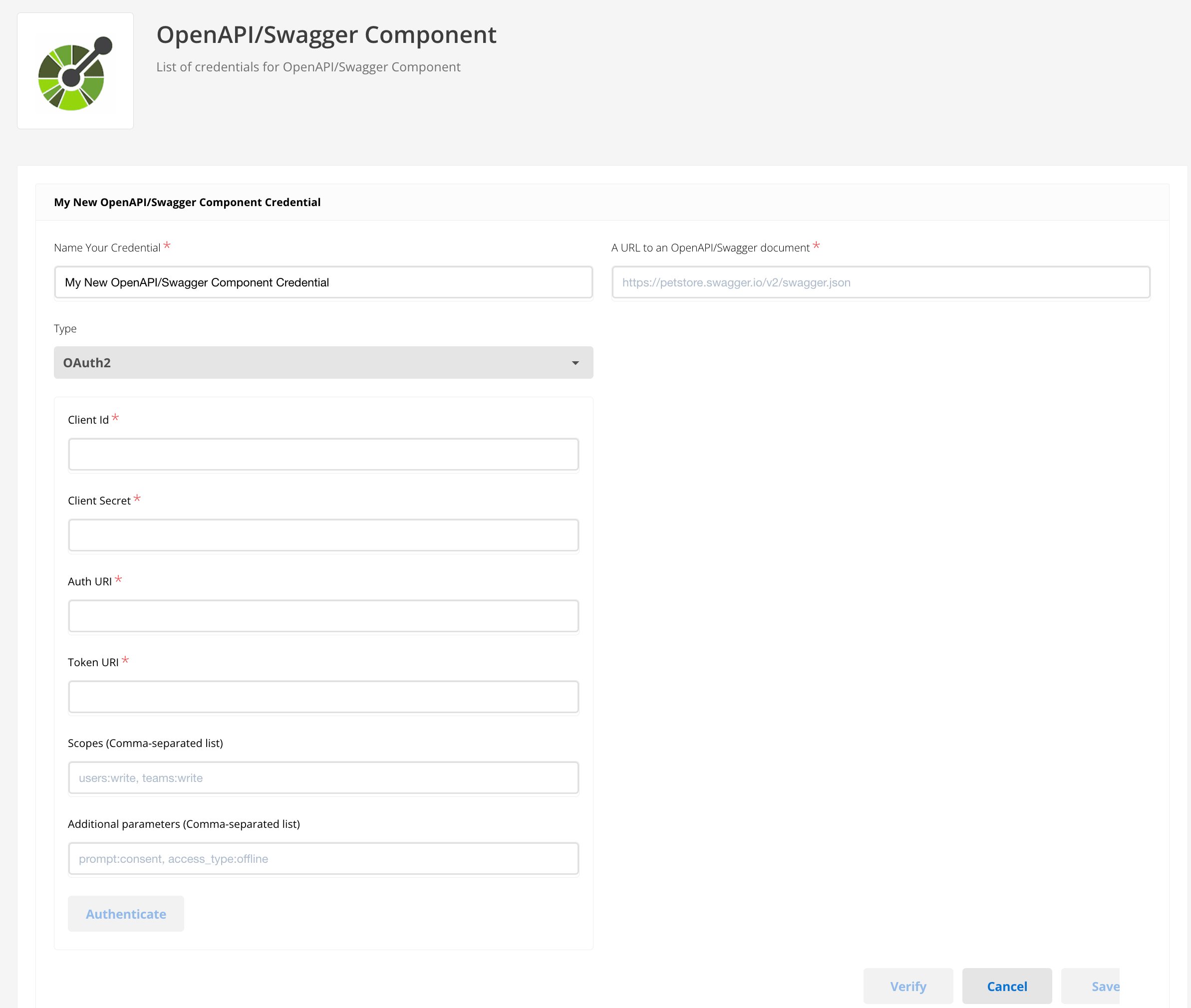This screenshot has width=1191, height=1008.
Task: Click the 'Token URI' label
Action: [x=93, y=663]
